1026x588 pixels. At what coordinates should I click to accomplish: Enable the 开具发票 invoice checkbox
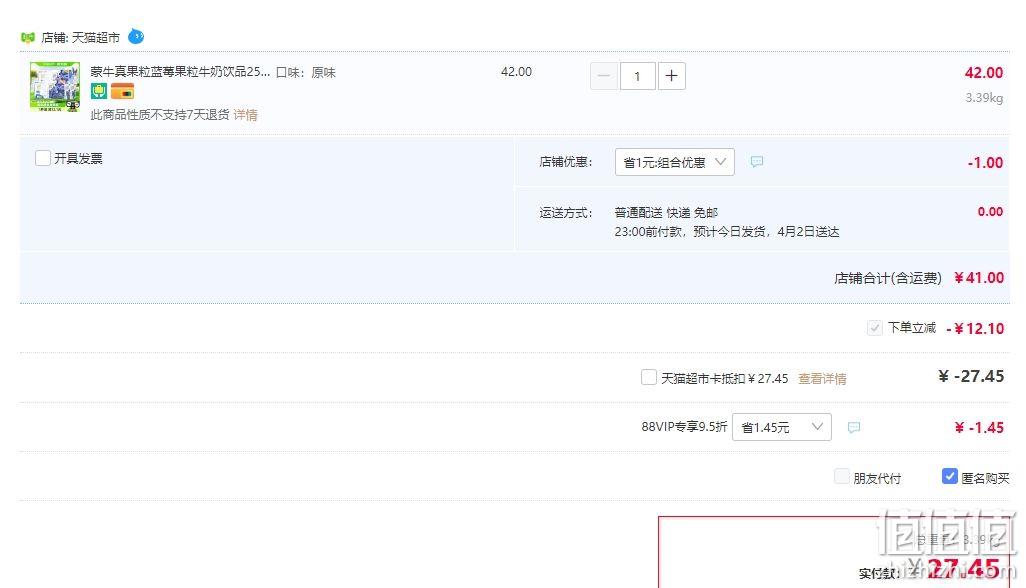(43, 158)
